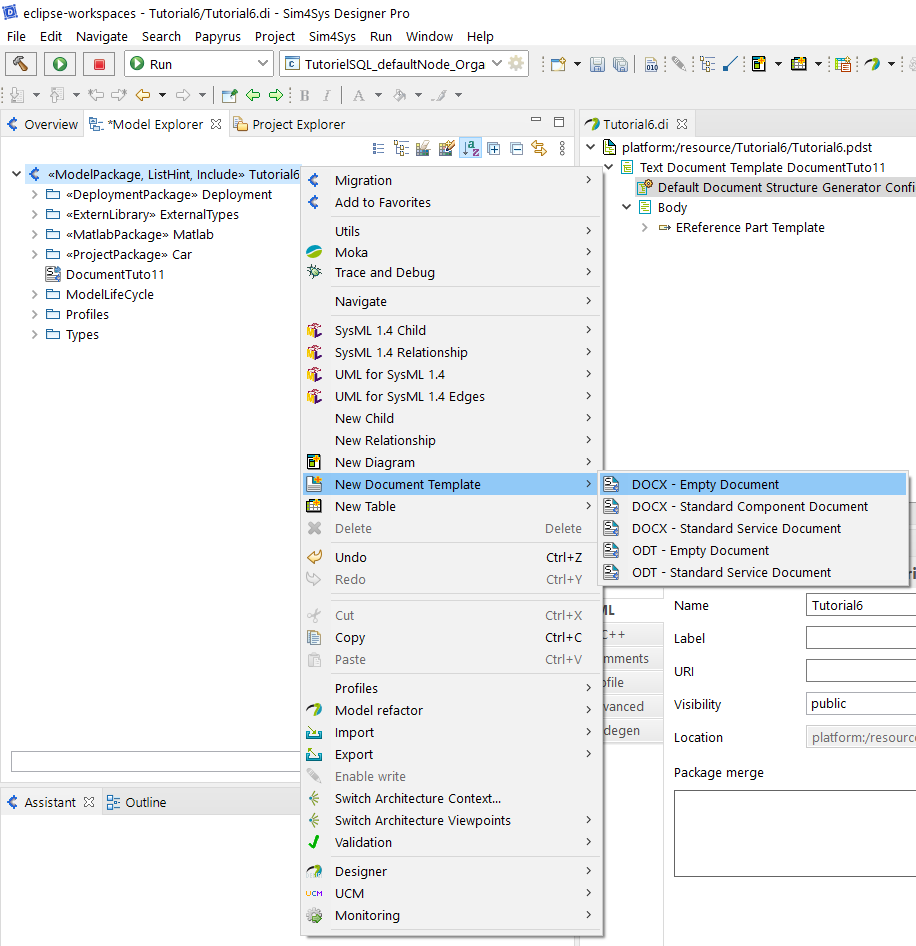The image size is (916, 946).
Task: Select the MatlabPackage Matlab tree item
Action: (x=139, y=235)
